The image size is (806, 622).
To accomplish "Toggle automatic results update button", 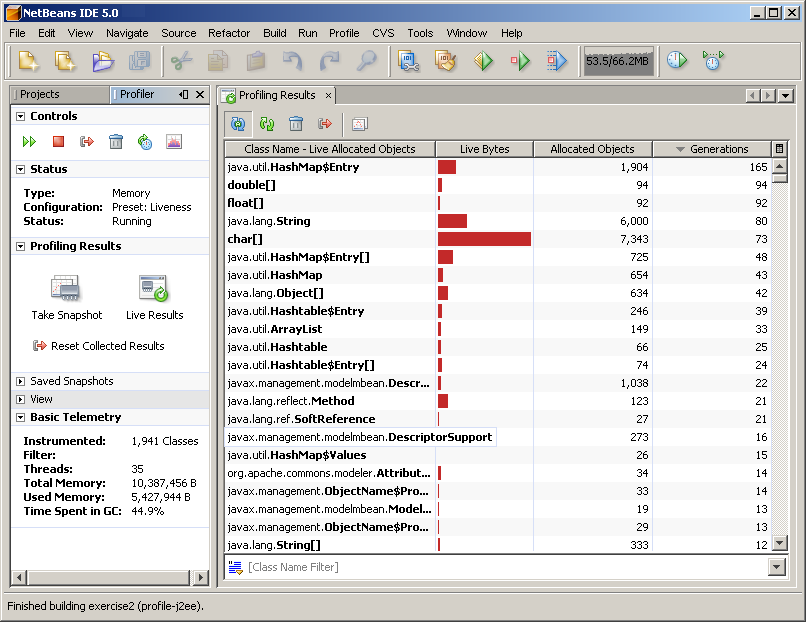I will pos(238,123).
